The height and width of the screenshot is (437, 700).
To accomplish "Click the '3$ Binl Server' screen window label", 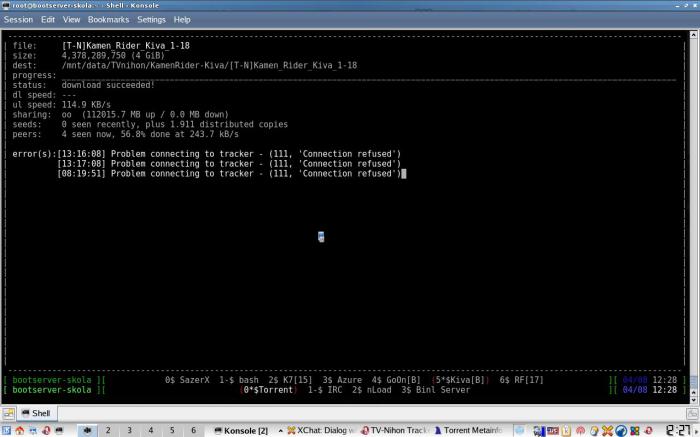I will click(x=435, y=390).
